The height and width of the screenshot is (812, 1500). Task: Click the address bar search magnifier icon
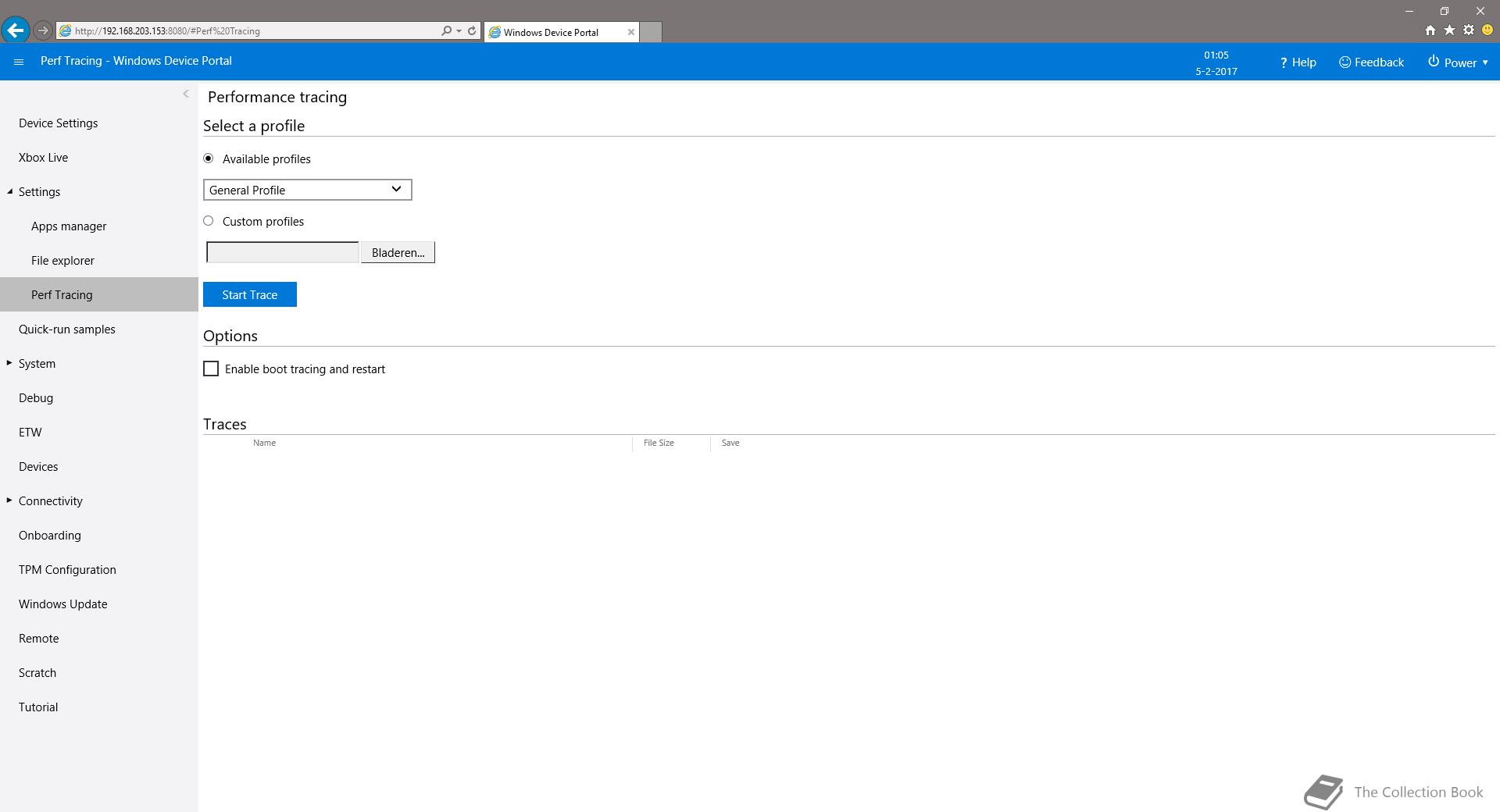click(x=446, y=31)
